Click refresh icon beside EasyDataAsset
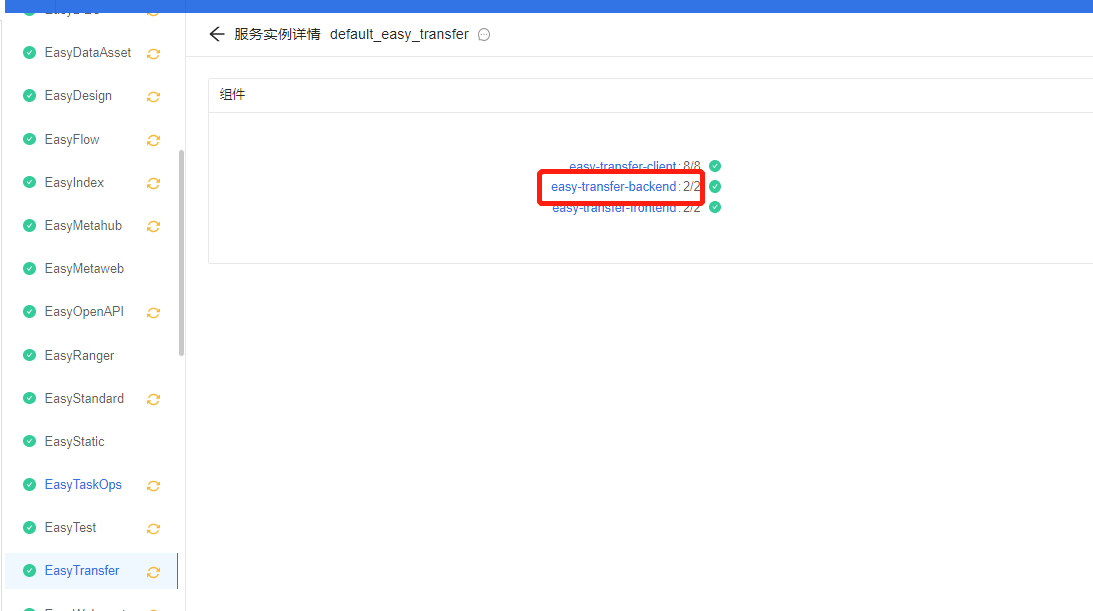 [153, 54]
